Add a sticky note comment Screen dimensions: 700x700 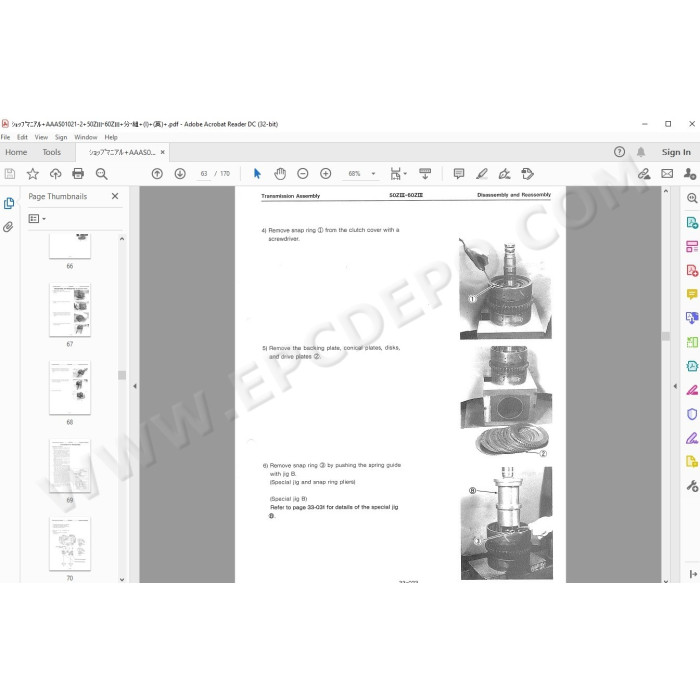458,174
